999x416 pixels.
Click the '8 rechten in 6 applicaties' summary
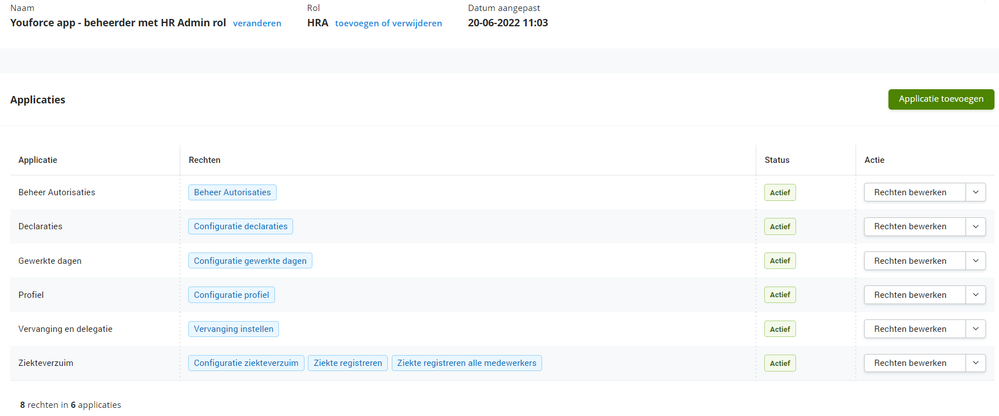click(70, 405)
